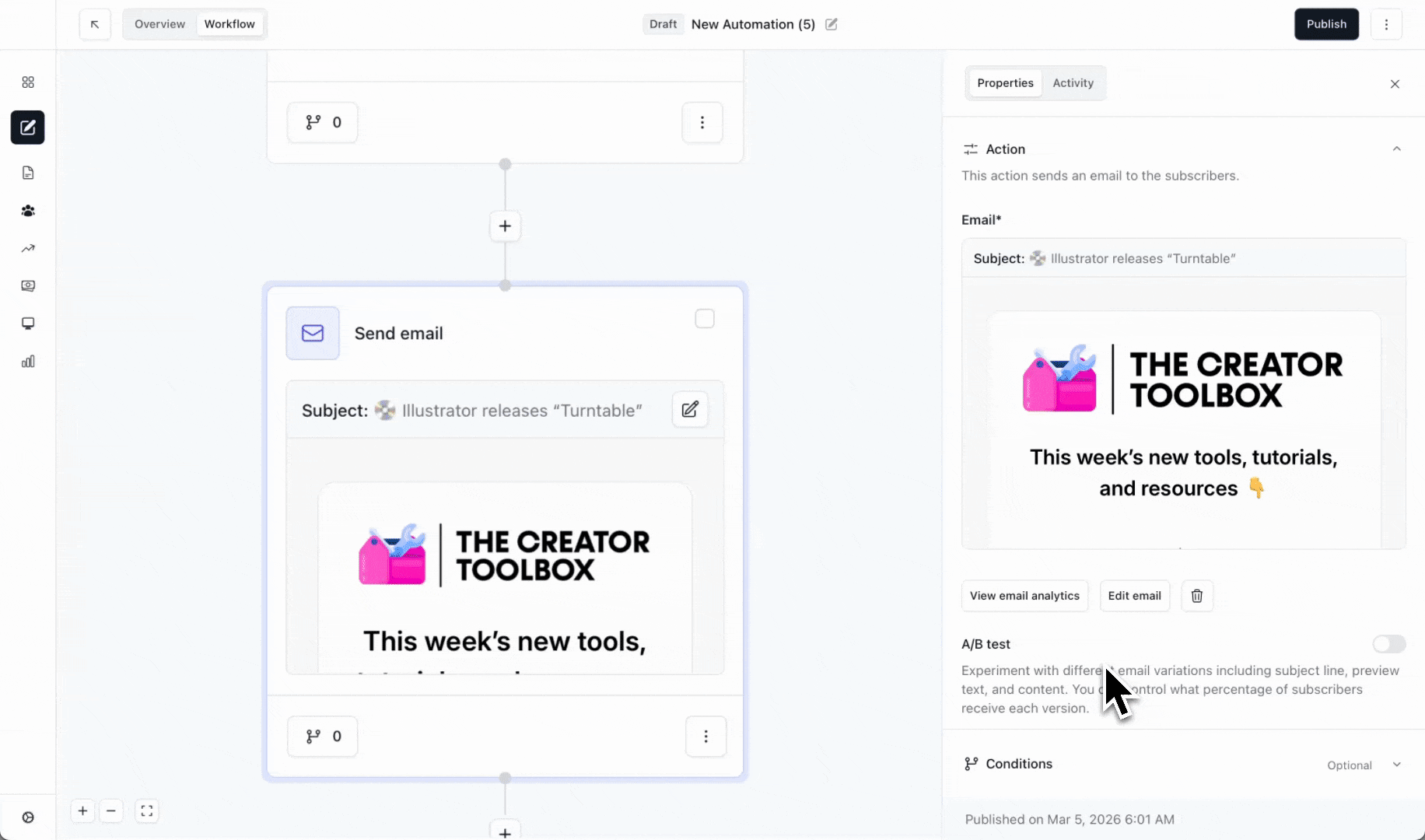Viewport: 1425px width, 840px height.
Task: Click View email analytics
Action: 1024,596
